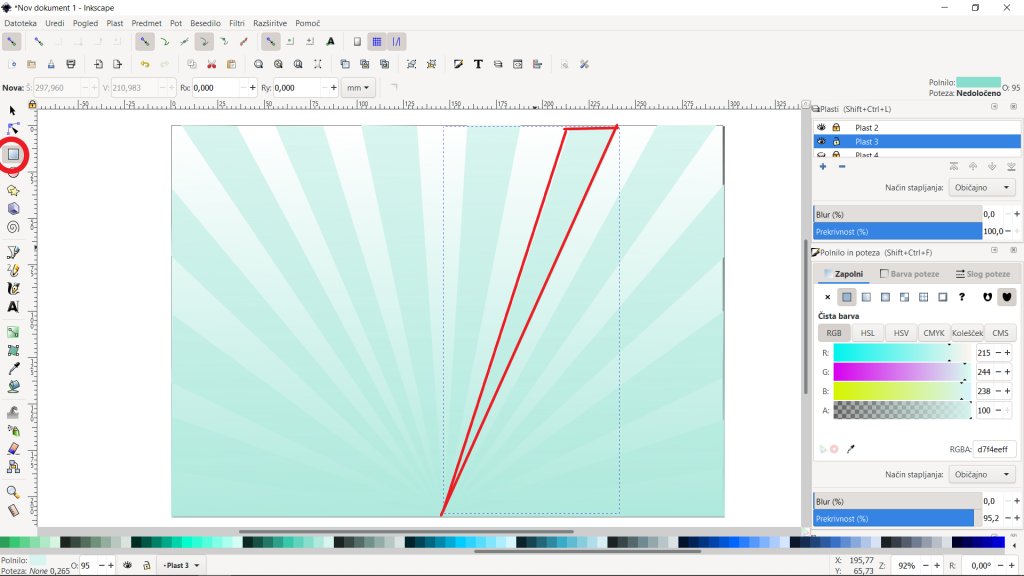The width and height of the screenshot is (1024, 576).
Task: Choose the Node editing tool
Action: click(x=12, y=129)
